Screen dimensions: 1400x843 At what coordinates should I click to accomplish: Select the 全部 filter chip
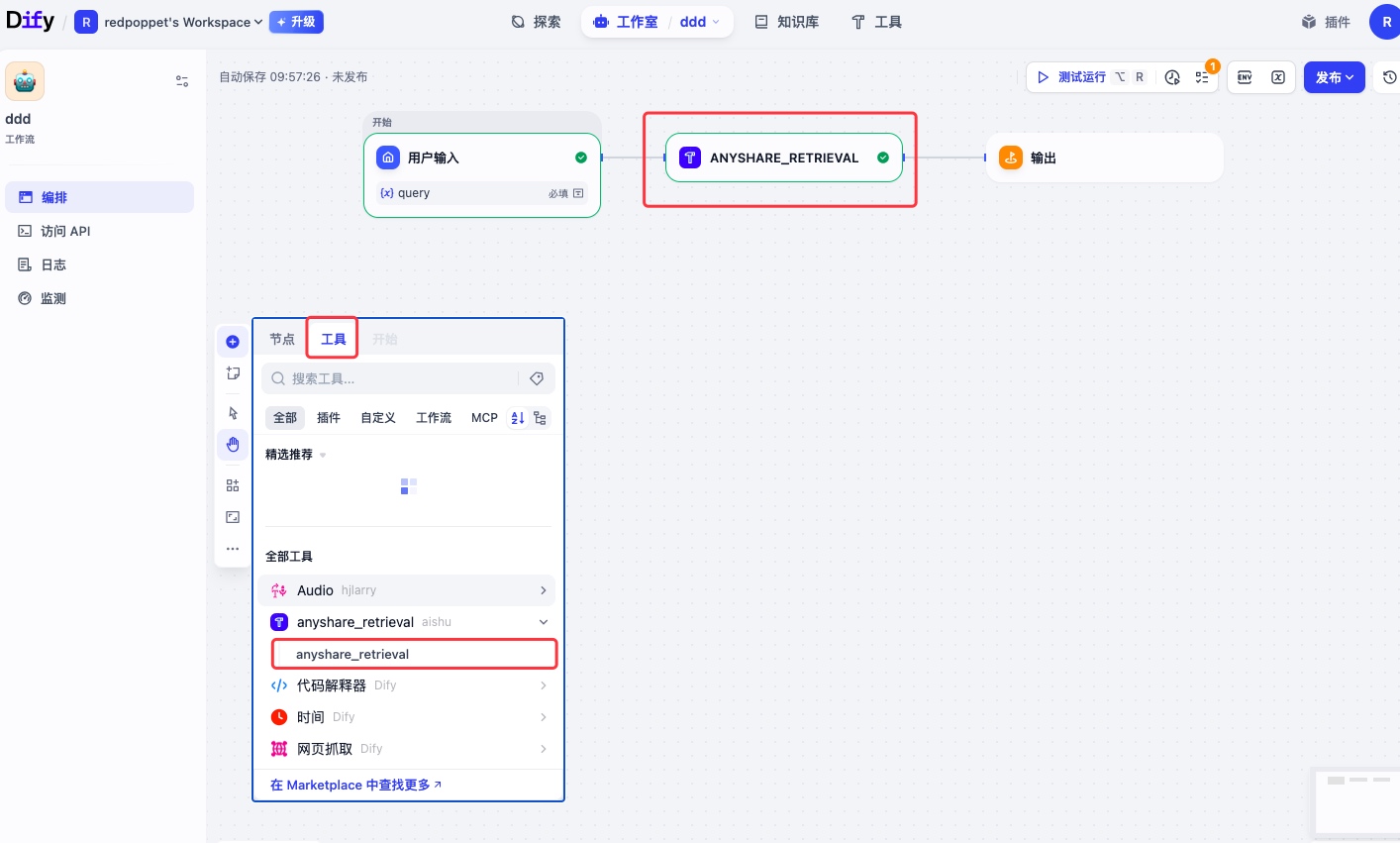[285, 418]
